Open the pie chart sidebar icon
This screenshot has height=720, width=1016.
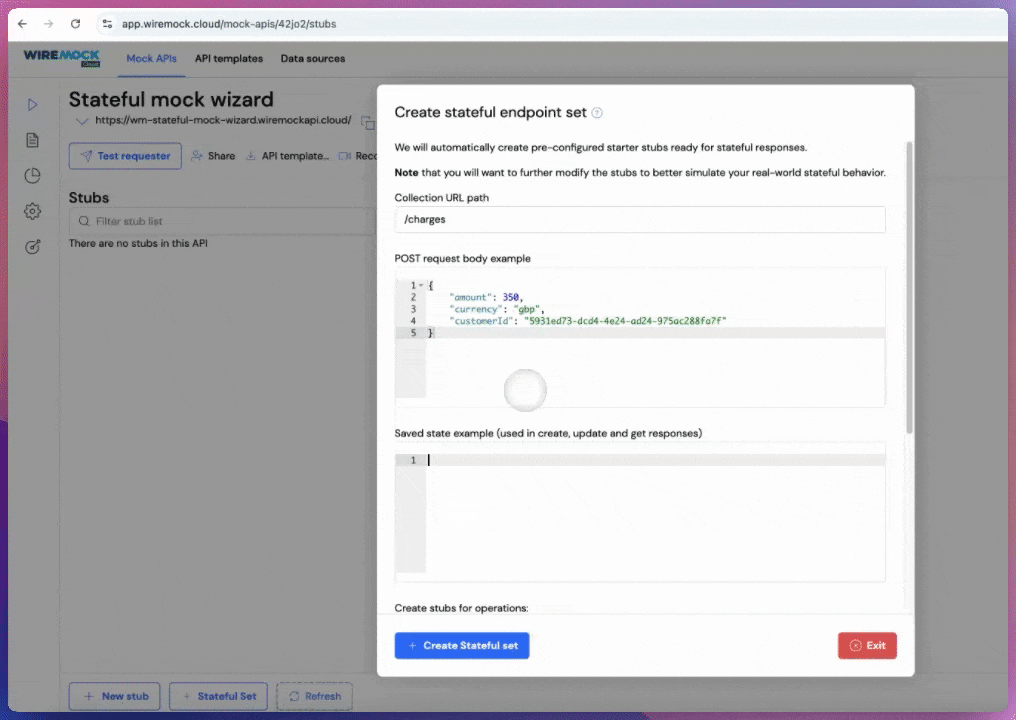tap(32, 176)
